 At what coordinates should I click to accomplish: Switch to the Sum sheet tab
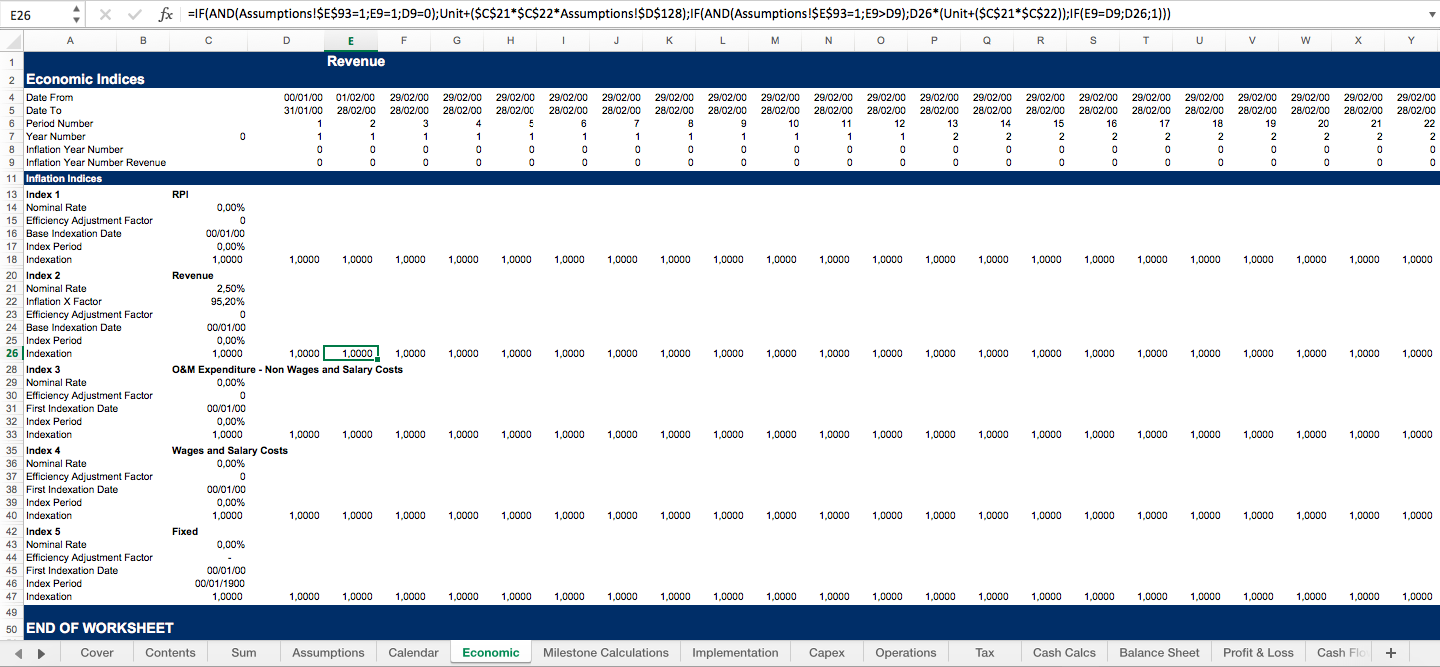[244, 653]
